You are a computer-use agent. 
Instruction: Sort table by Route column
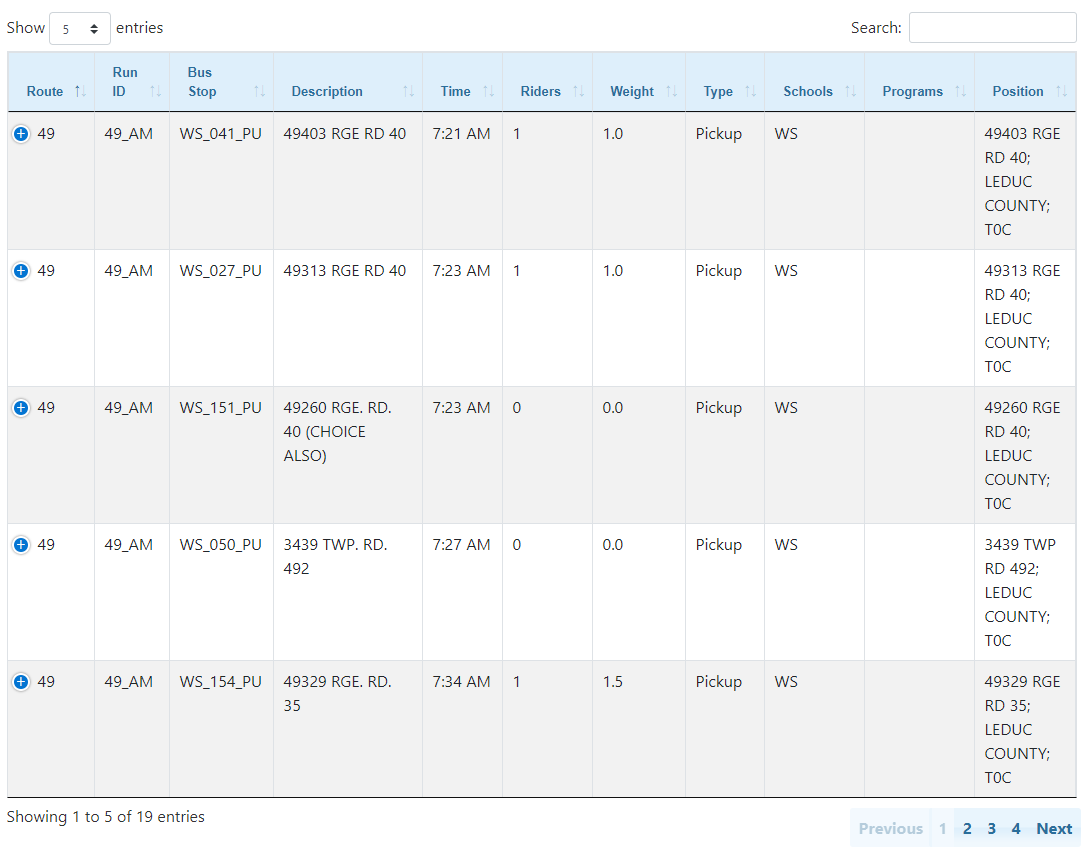(50, 91)
